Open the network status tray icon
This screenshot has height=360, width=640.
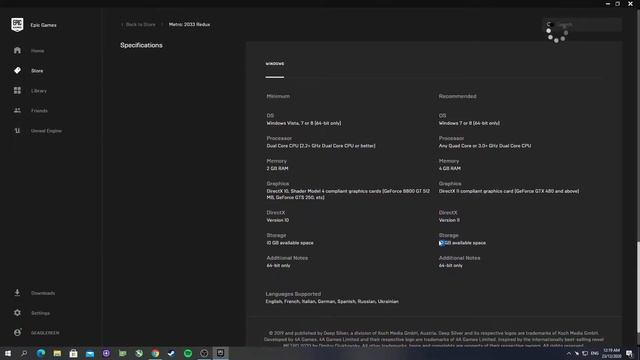(585, 353)
